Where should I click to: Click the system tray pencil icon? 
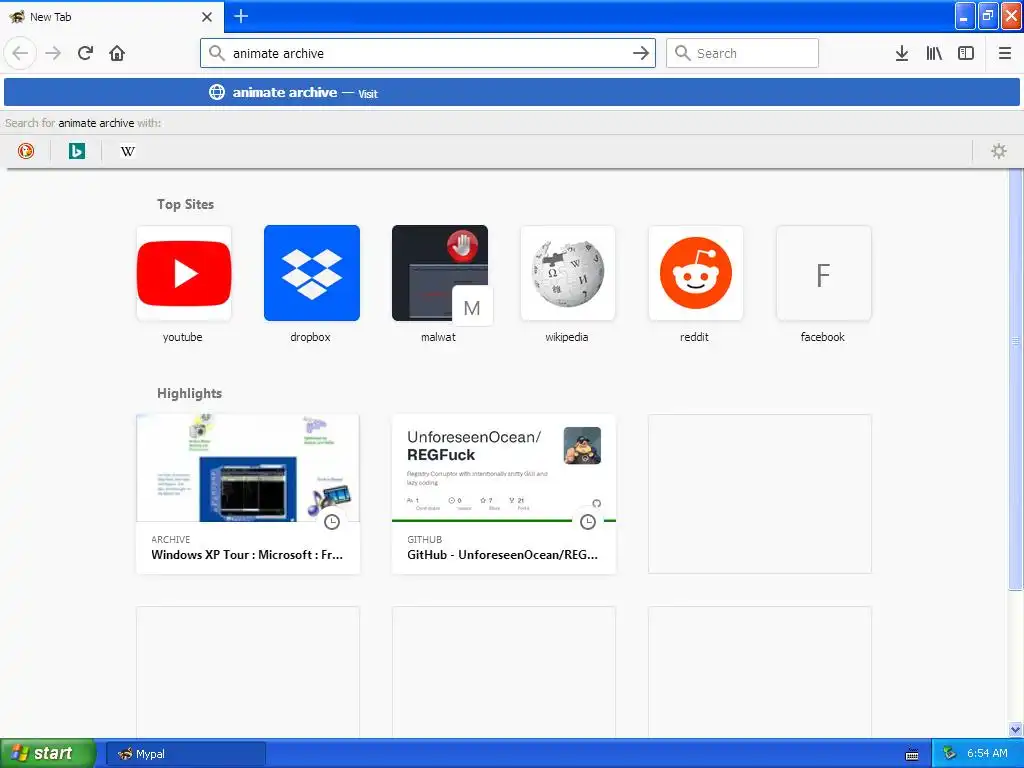click(x=949, y=754)
